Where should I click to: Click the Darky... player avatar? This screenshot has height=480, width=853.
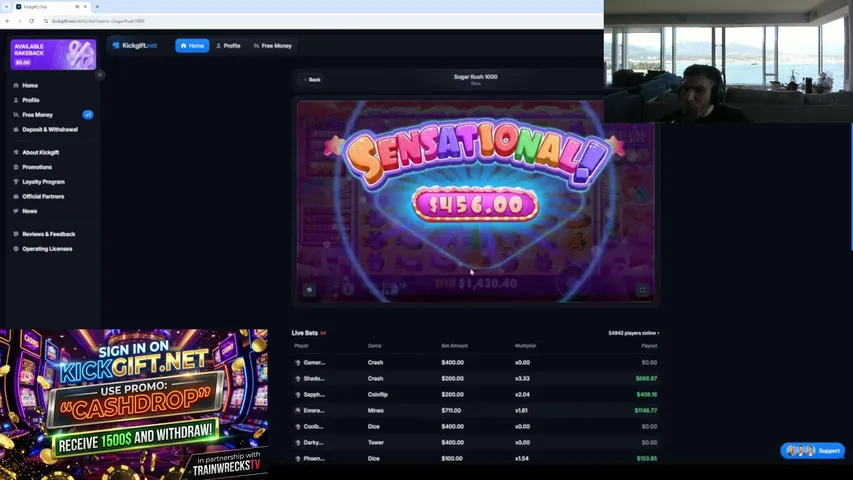coord(298,442)
